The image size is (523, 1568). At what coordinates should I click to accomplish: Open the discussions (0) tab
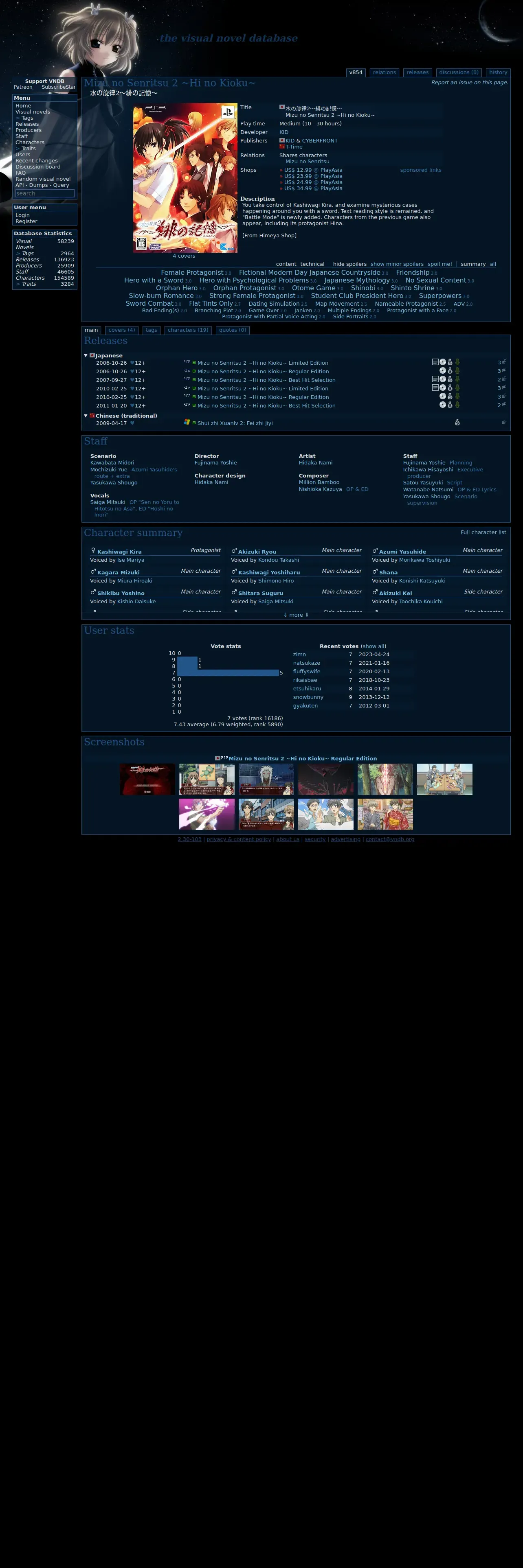point(459,72)
